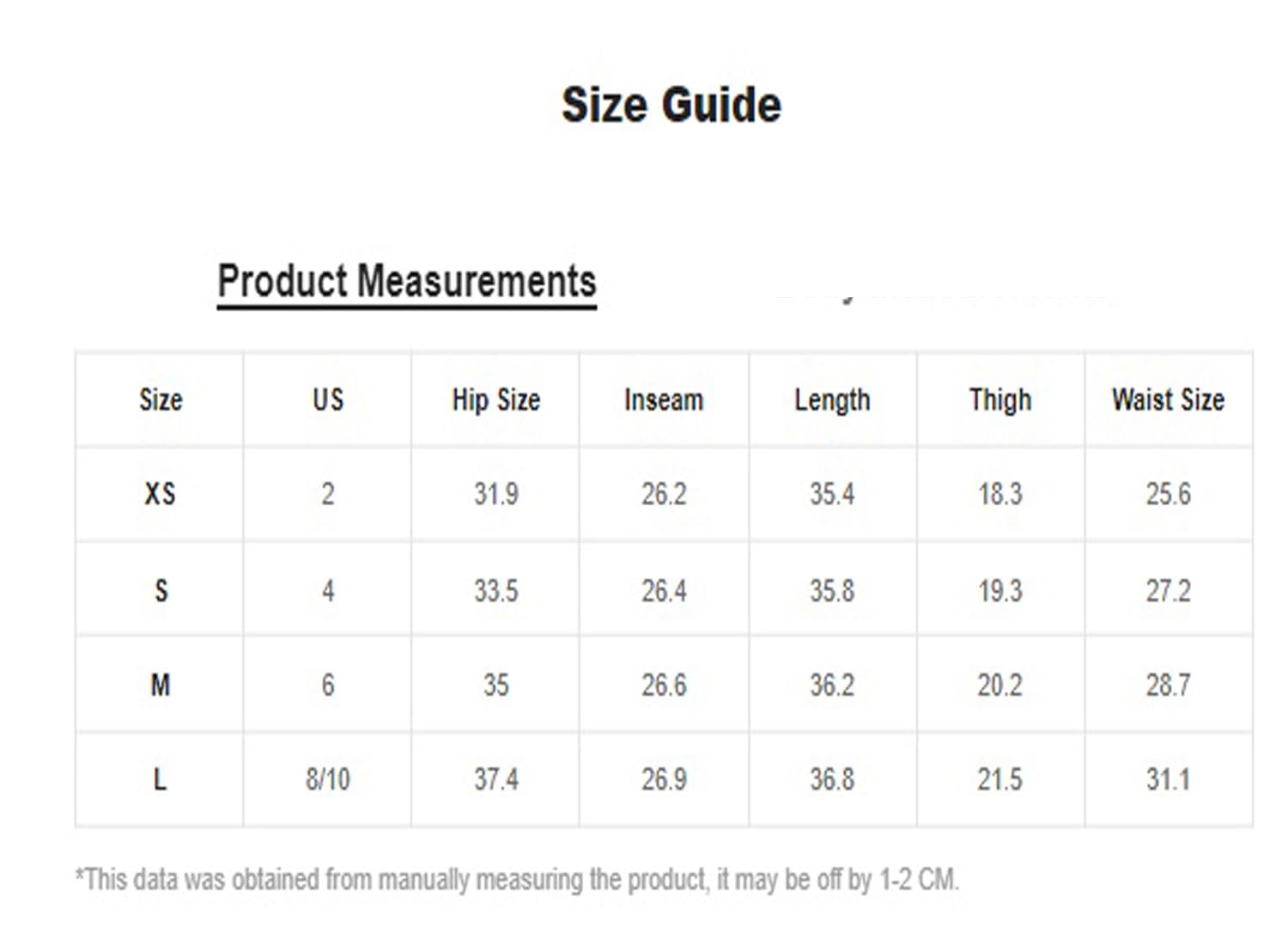Screen dimensions: 1288x945
Task: Click the 26.4 inseam value
Action: point(664,591)
